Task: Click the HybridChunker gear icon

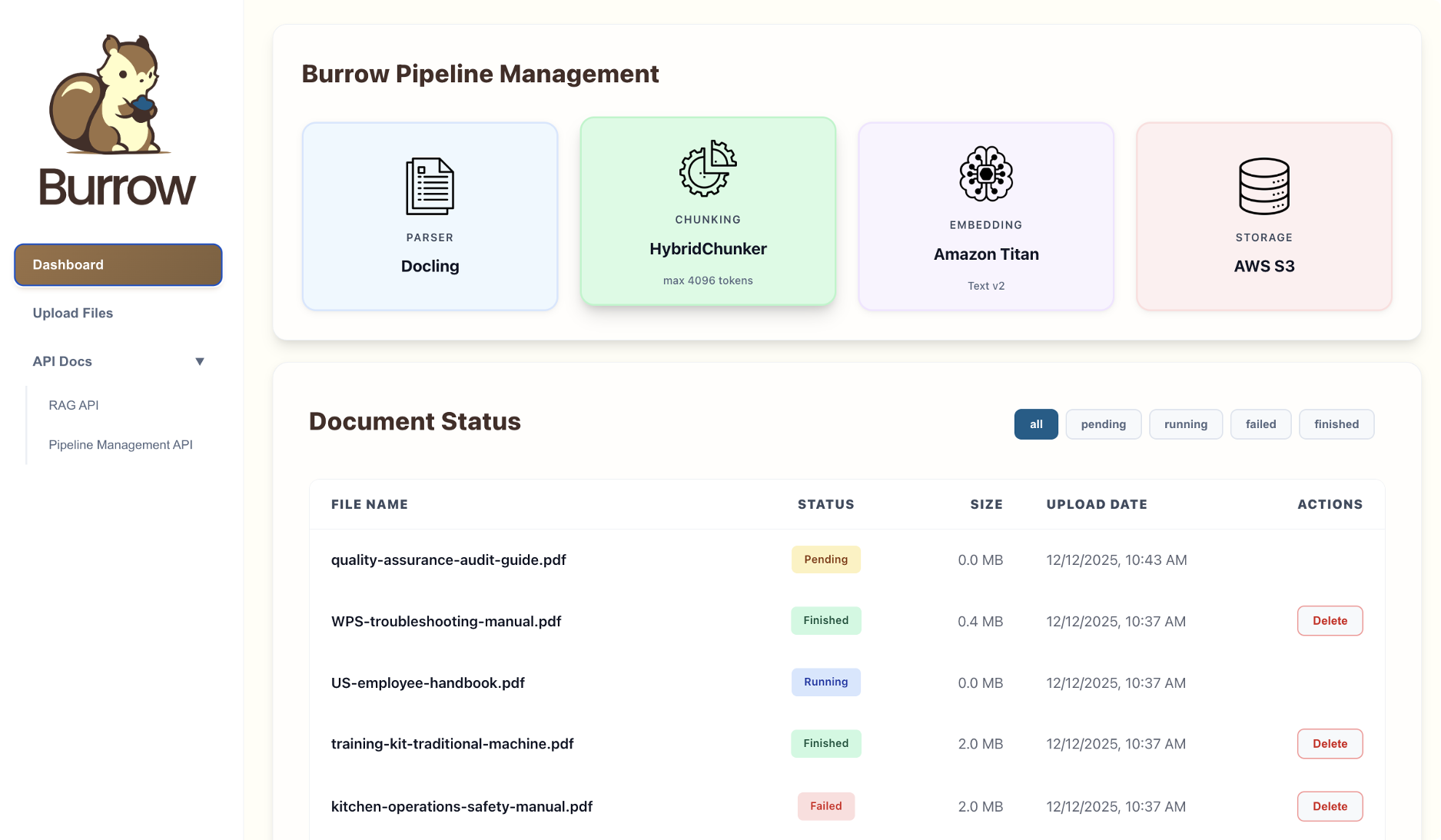Action: tap(707, 169)
